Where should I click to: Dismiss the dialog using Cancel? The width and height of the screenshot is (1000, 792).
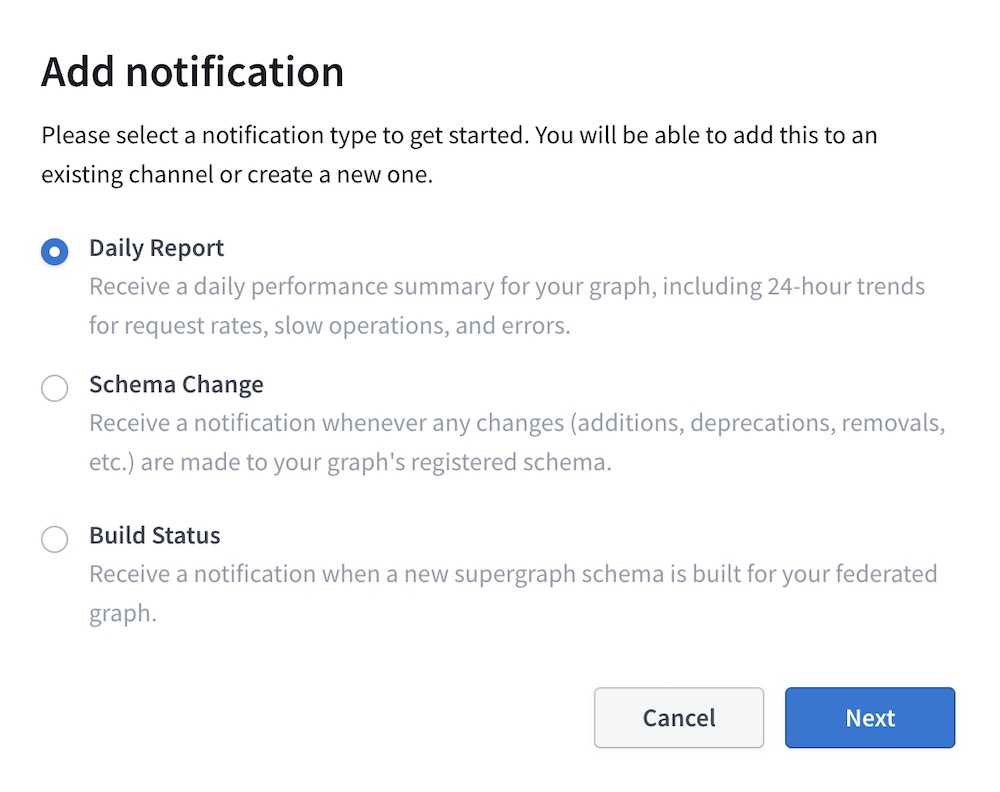[679, 718]
